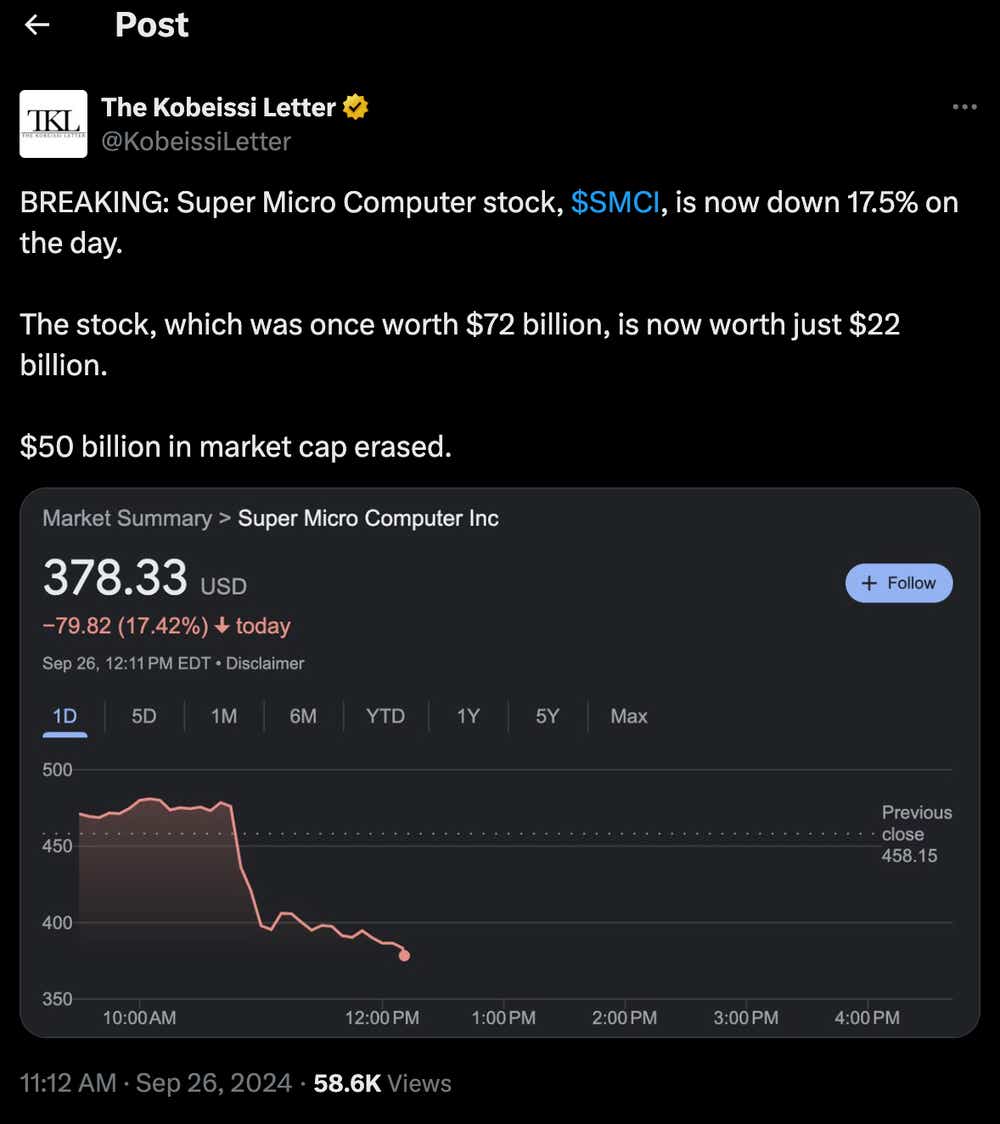Open Super Micro Computer Inc details
The image size is (1000, 1124).
368,518
